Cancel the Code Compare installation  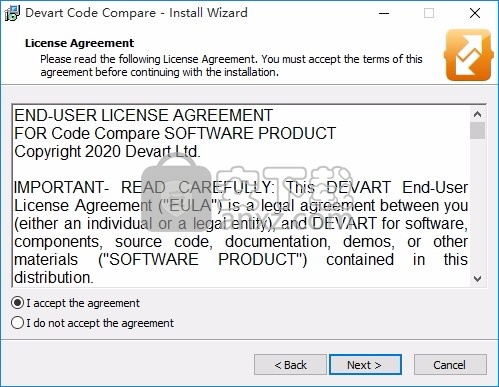(x=450, y=365)
